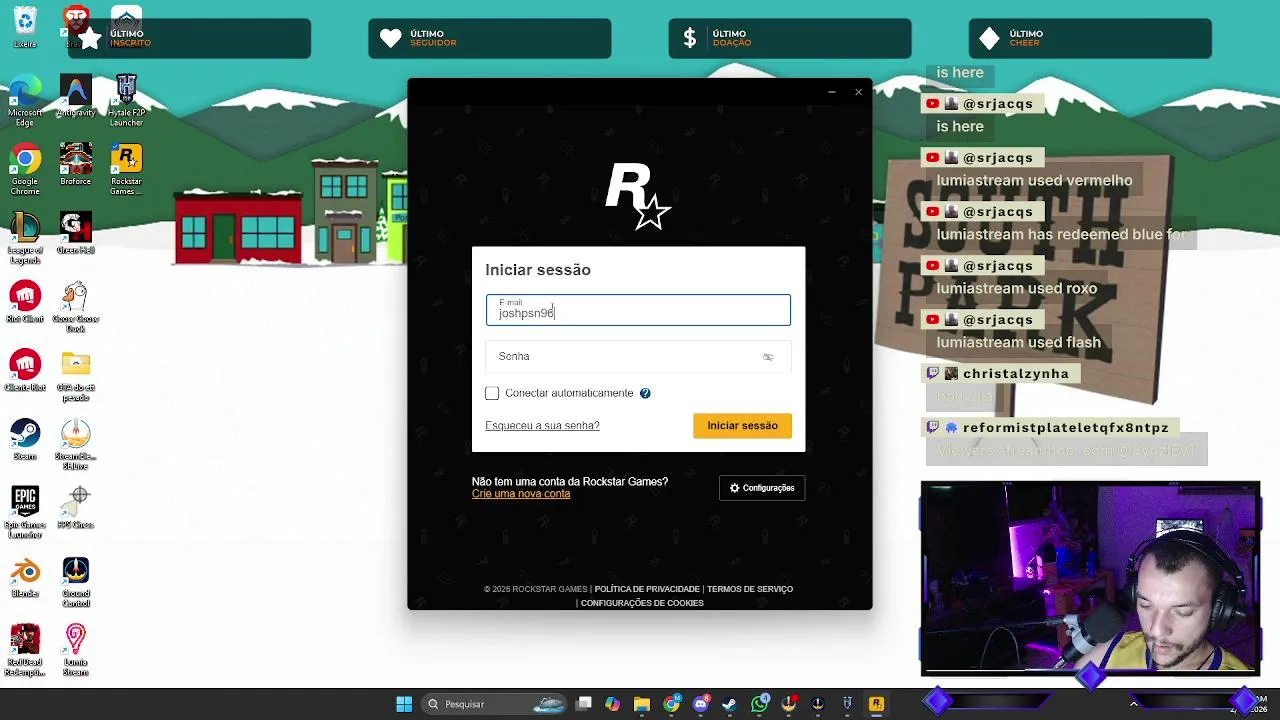Image resolution: width=1280 pixels, height=720 pixels.
Task: Click the Rockstar Games logo
Action: 638,196
